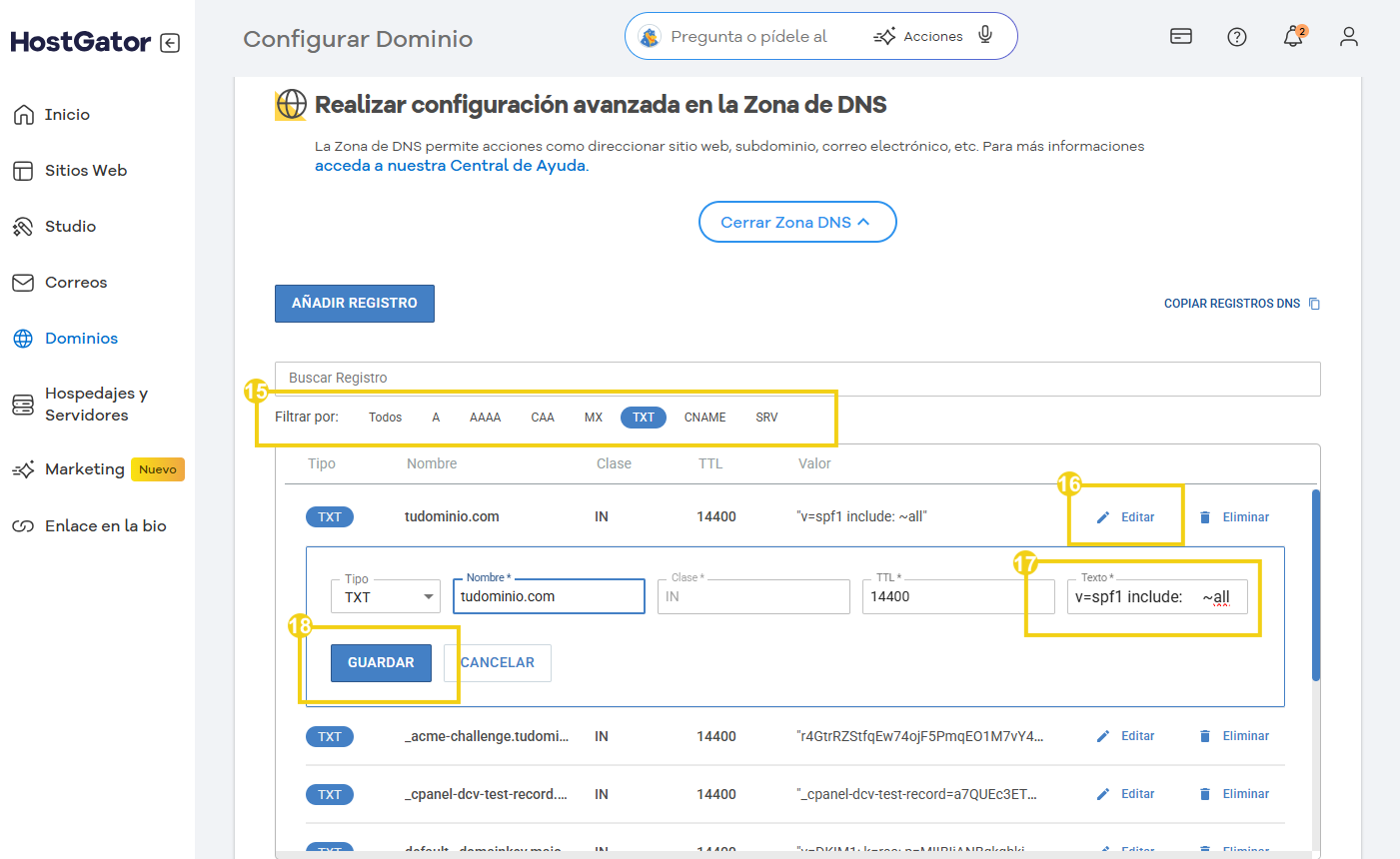Open notifications bell icon
1400x859 pixels.
pos(1293,37)
